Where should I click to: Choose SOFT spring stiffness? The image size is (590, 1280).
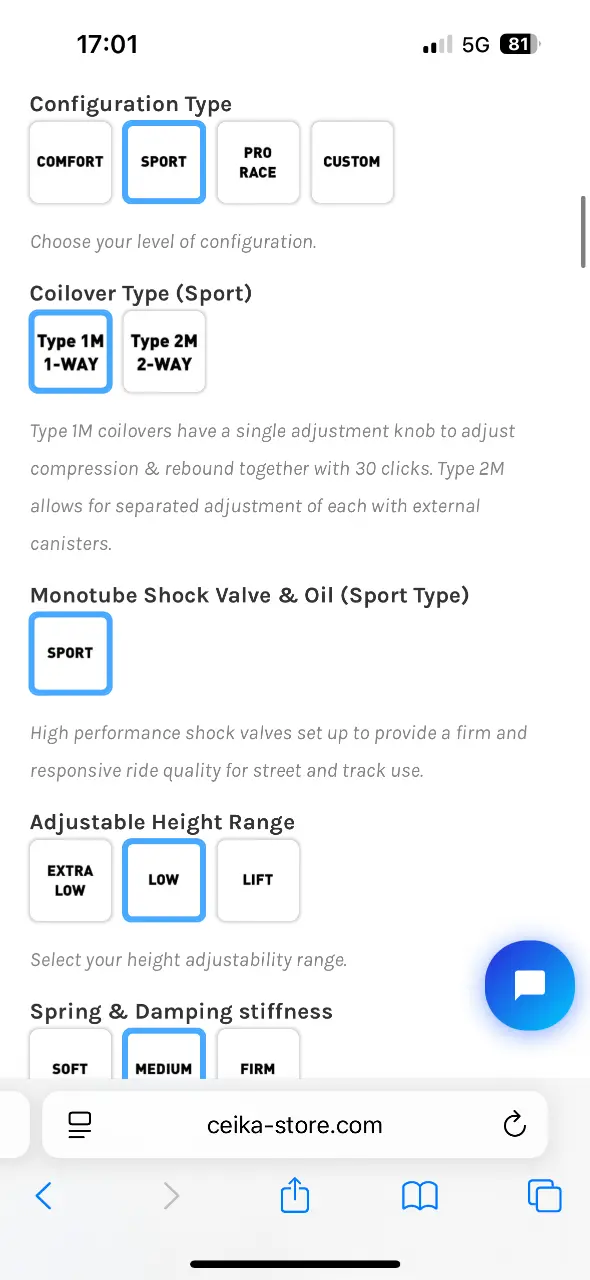(x=70, y=1054)
